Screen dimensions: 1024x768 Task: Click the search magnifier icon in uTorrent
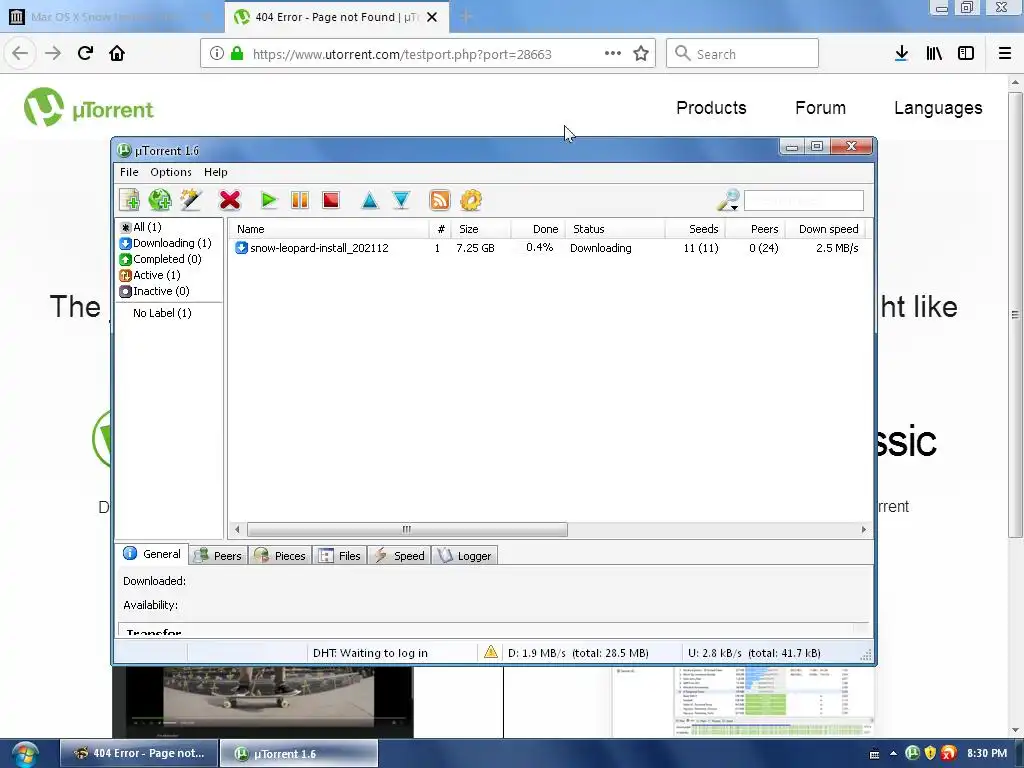point(728,200)
